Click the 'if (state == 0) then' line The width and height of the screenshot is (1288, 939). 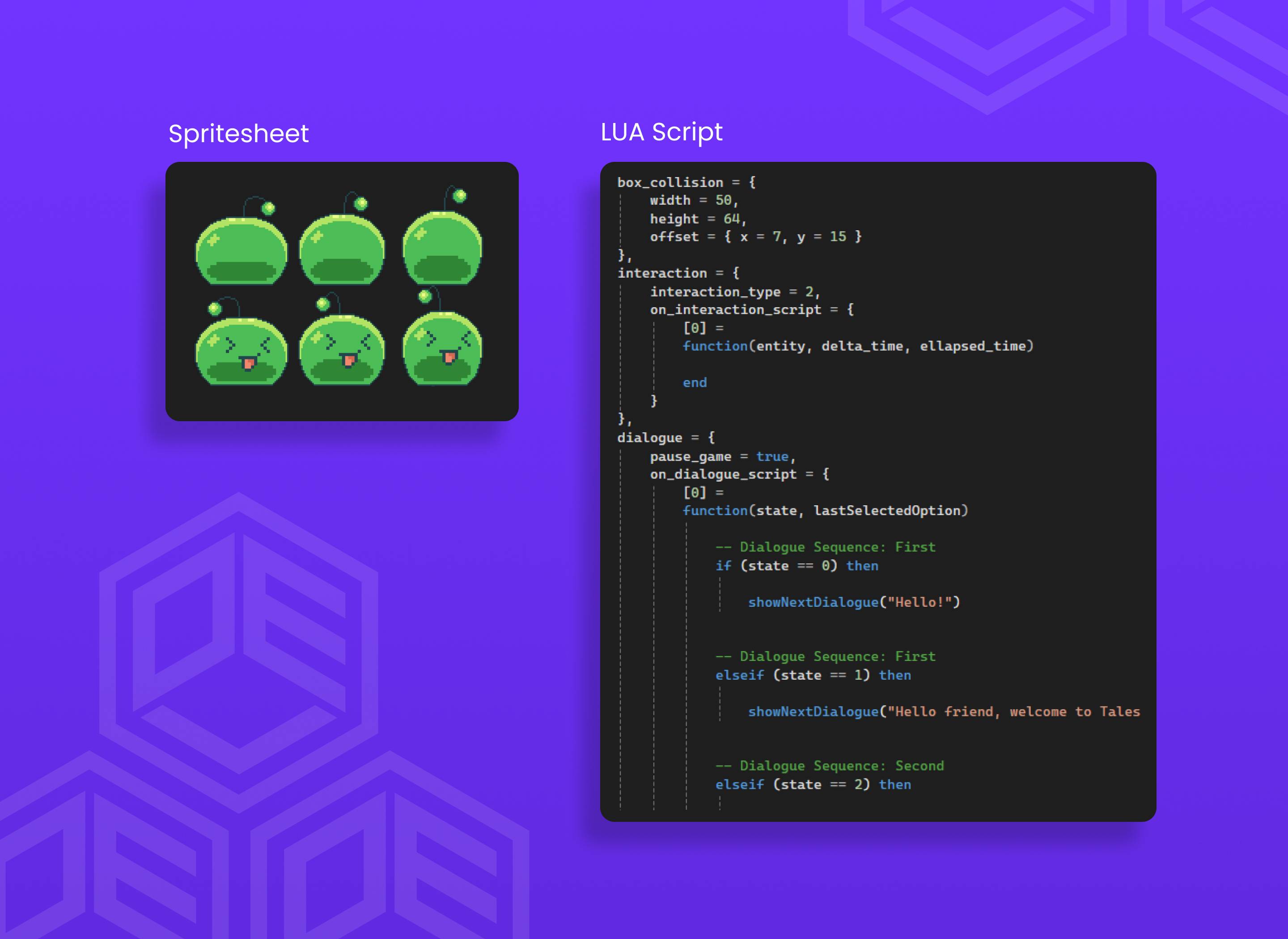click(797, 566)
